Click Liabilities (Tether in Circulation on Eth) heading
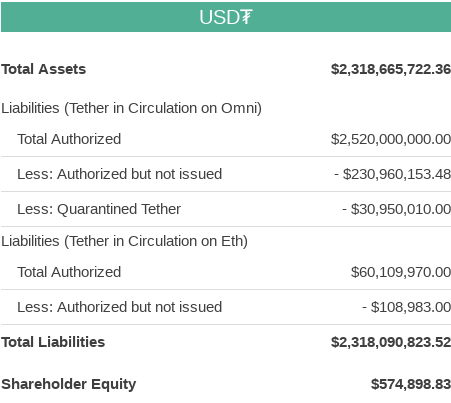Viewport: 451px width, 403px height. coord(124,241)
